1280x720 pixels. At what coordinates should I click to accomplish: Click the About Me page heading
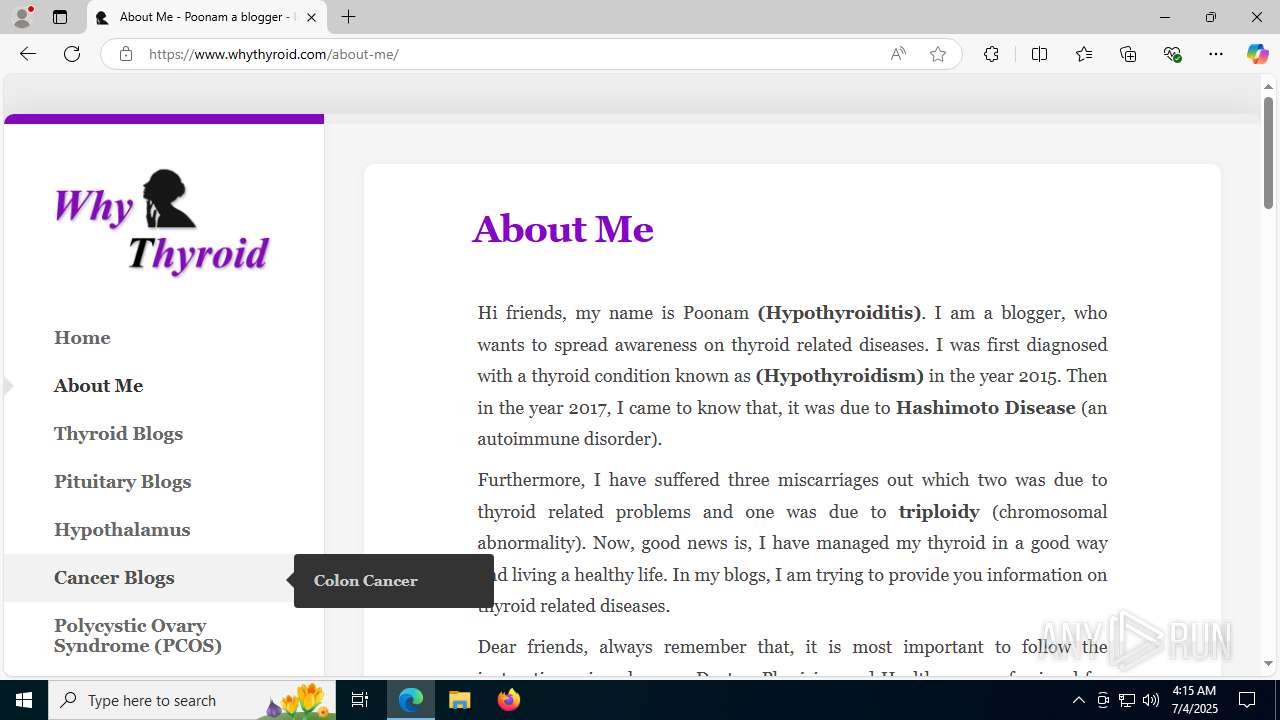[563, 229]
